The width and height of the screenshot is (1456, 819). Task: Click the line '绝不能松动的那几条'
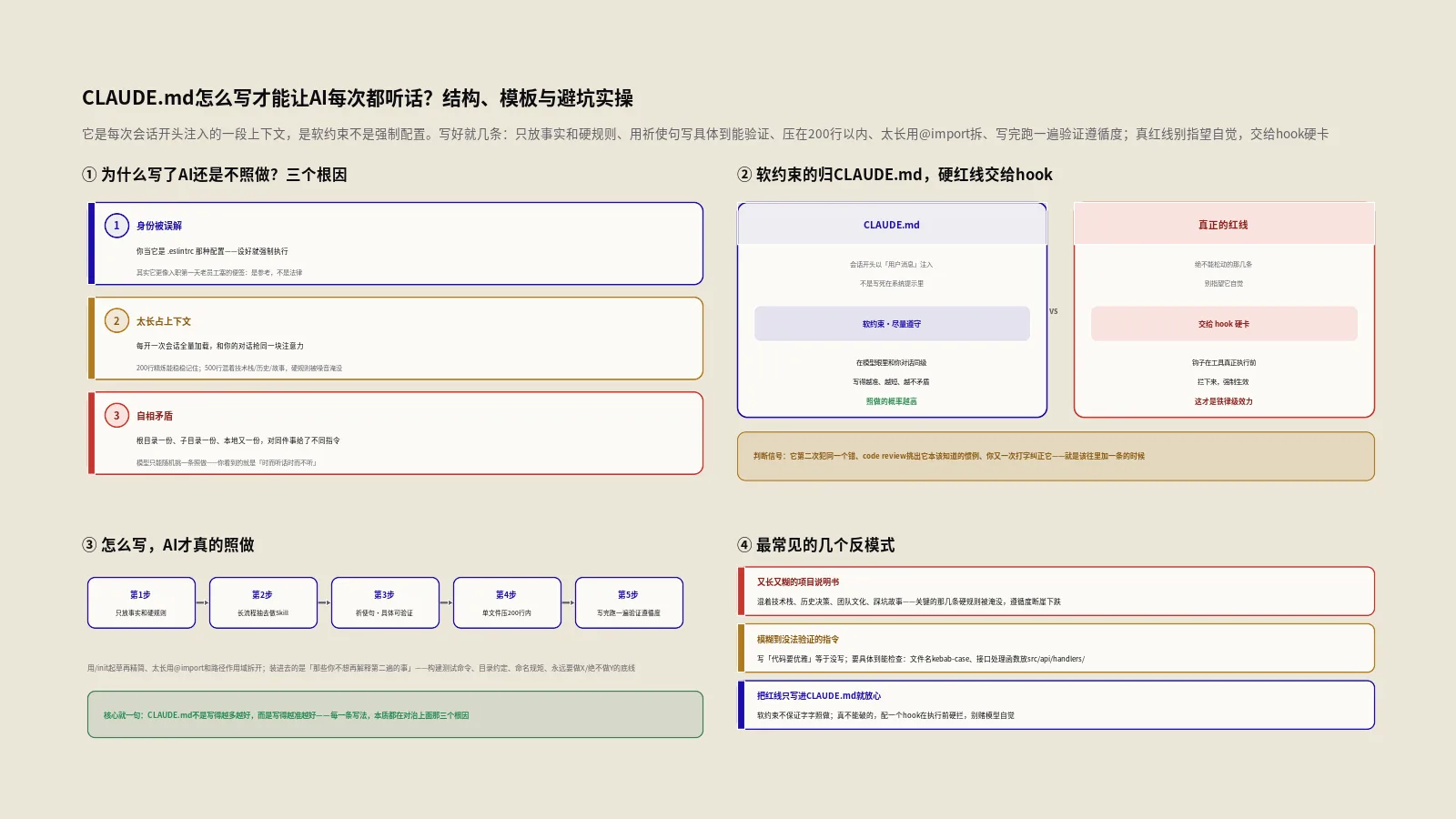tap(1224, 265)
